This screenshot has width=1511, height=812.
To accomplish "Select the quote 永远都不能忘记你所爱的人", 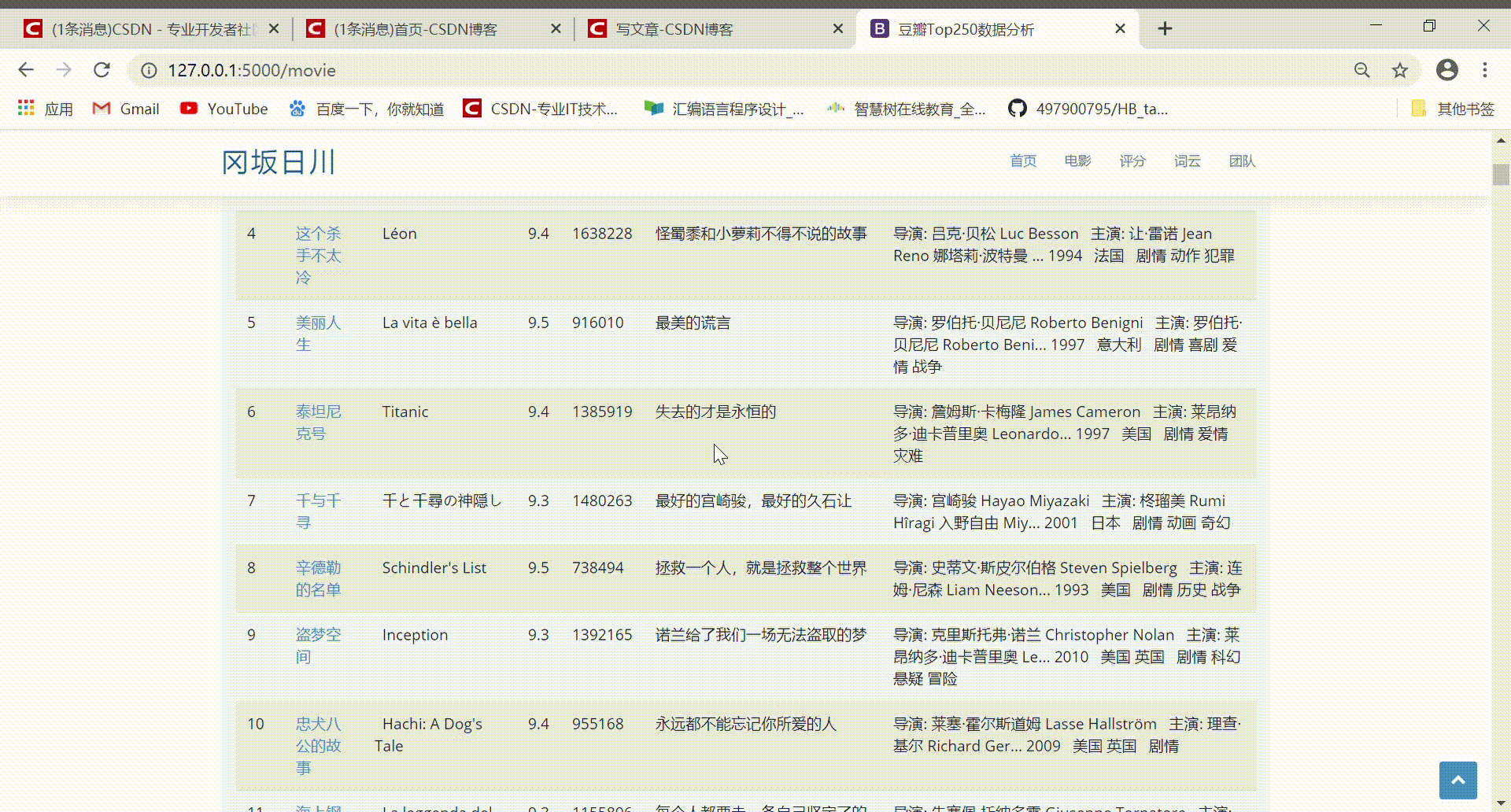I will [x=745, y=724].
